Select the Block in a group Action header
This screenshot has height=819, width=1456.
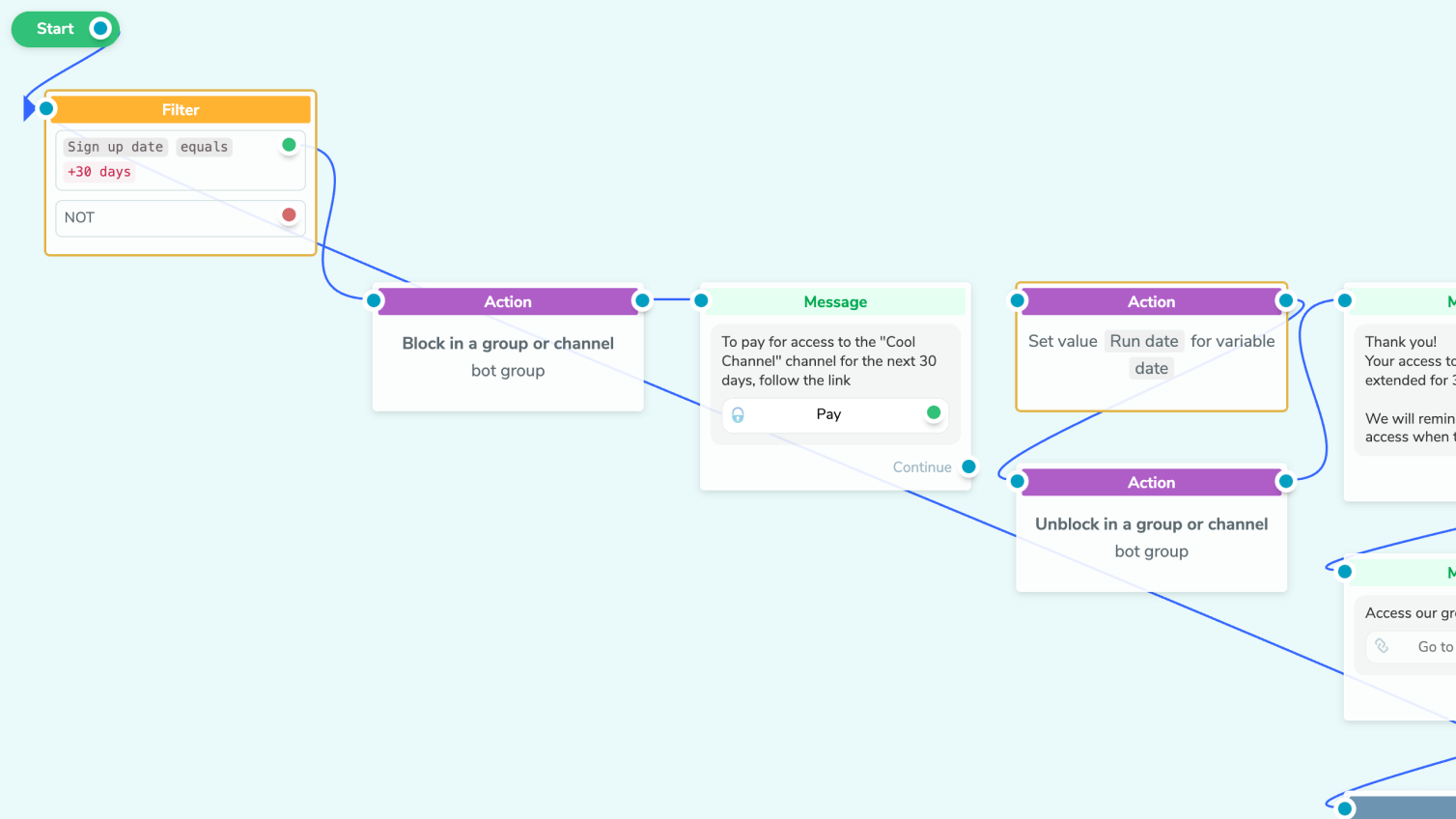pyautogui.click(x=508, y=301)
